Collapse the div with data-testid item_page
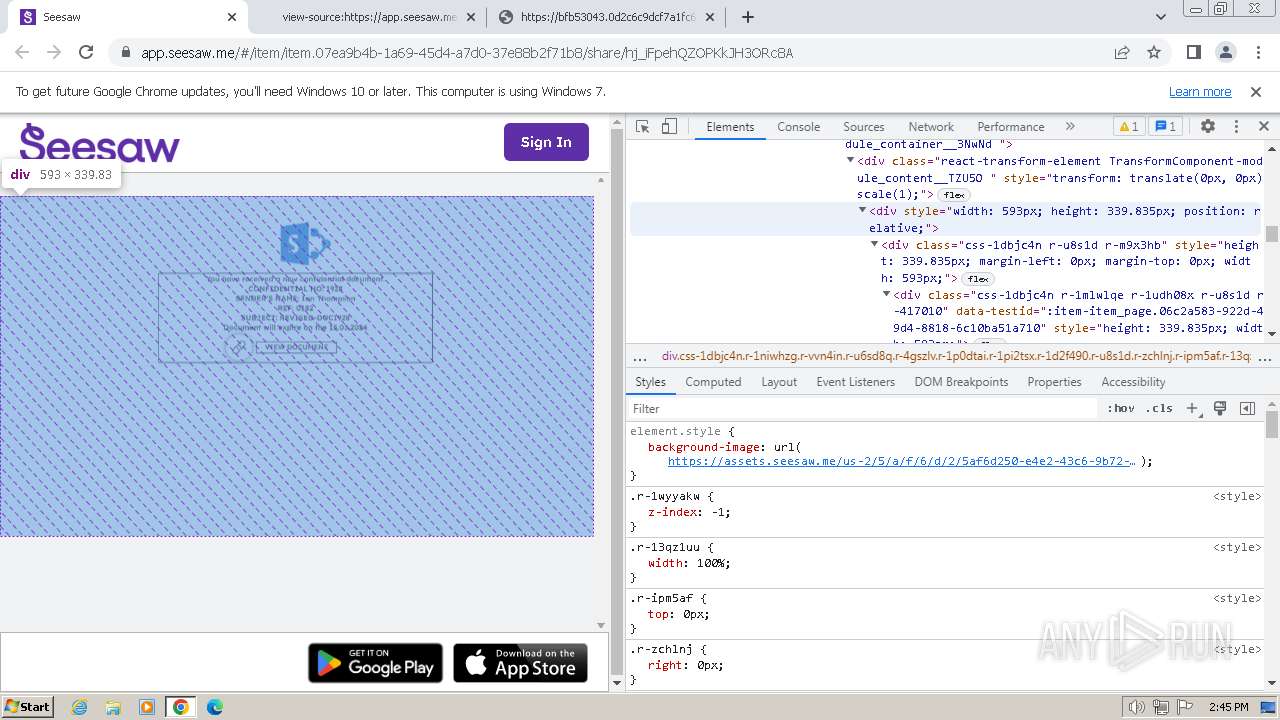This screenshot has width=1280, height=720. pos(887,295)
